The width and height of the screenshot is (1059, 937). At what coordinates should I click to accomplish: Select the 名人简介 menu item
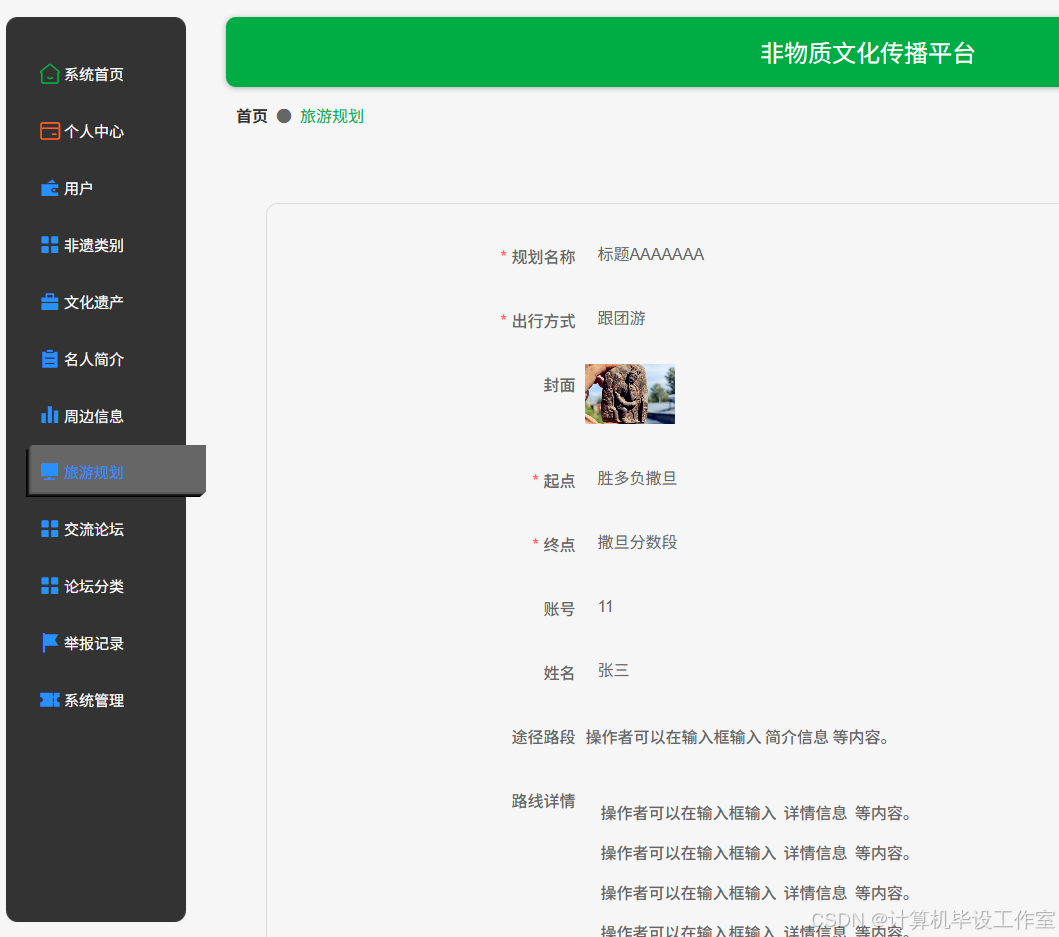(x=96, y=359)
